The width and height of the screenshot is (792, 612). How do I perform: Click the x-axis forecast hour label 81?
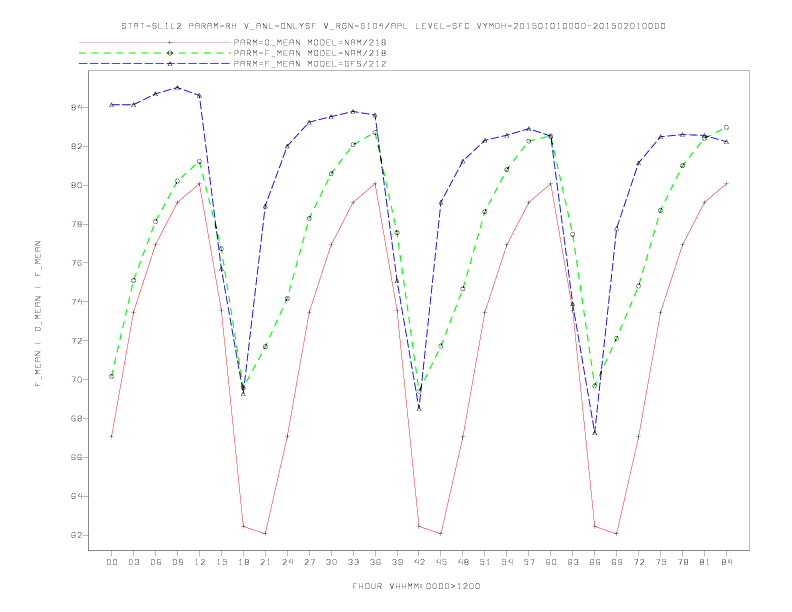(705, 562)
